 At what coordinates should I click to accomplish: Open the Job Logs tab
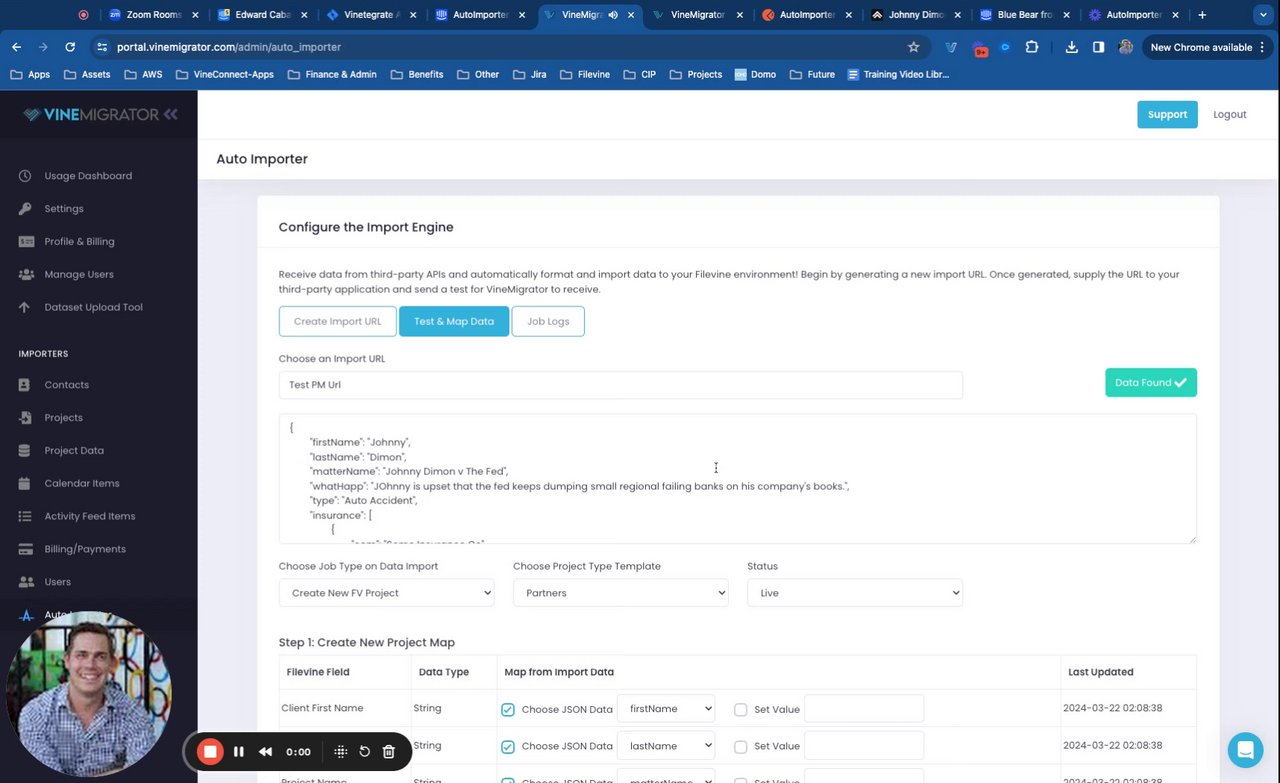coord(548,322)
